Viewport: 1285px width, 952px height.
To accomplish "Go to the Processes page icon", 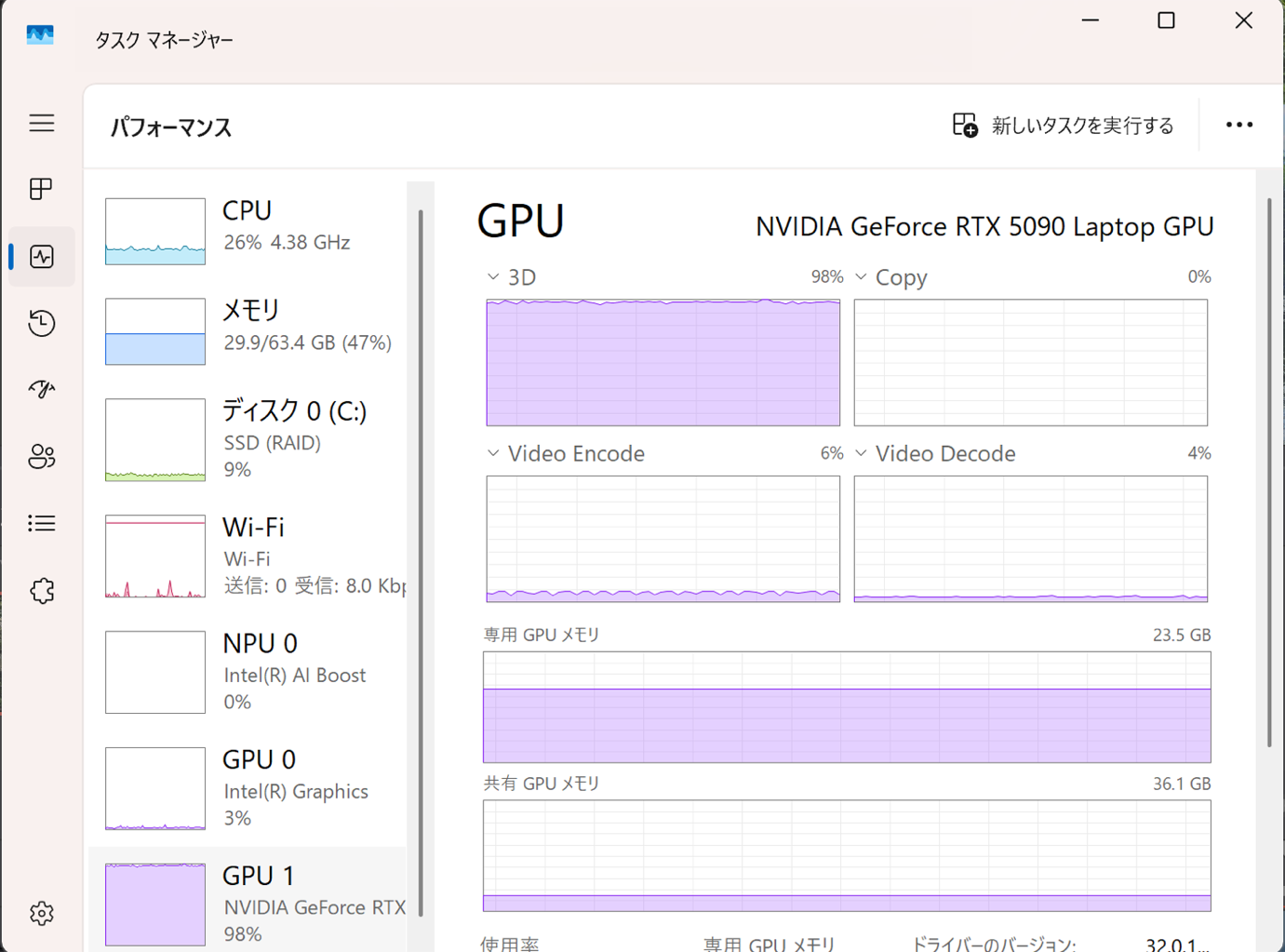I will pyautogui.click(x=42, y=189).
